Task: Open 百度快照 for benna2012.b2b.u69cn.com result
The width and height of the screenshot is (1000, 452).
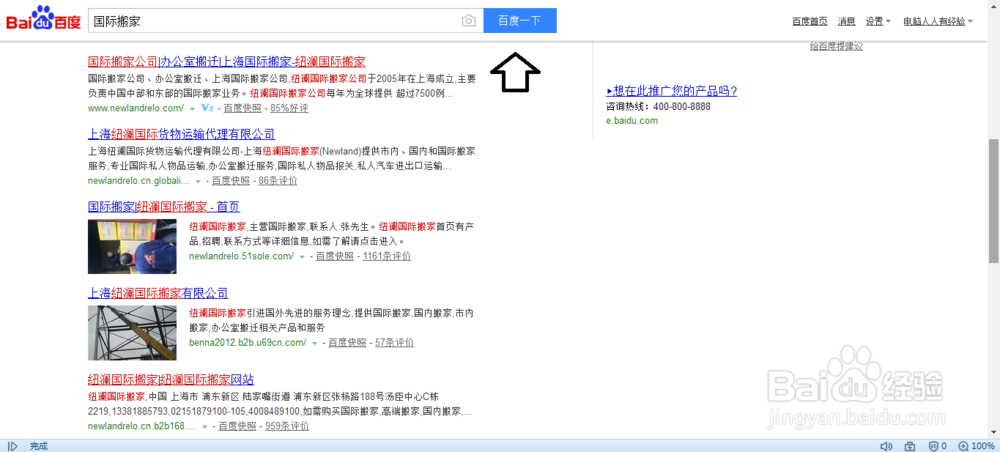Action: 348,342
